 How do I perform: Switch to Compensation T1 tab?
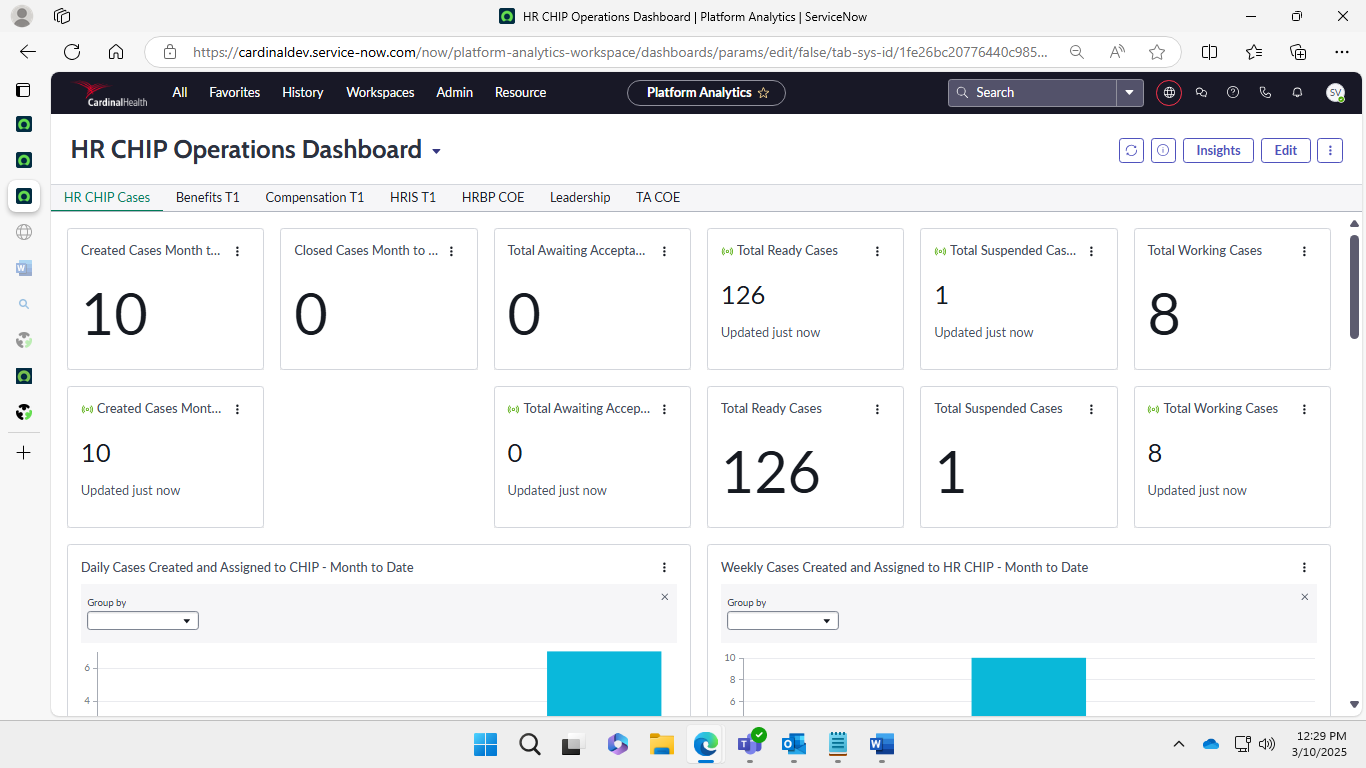[315, 197]
